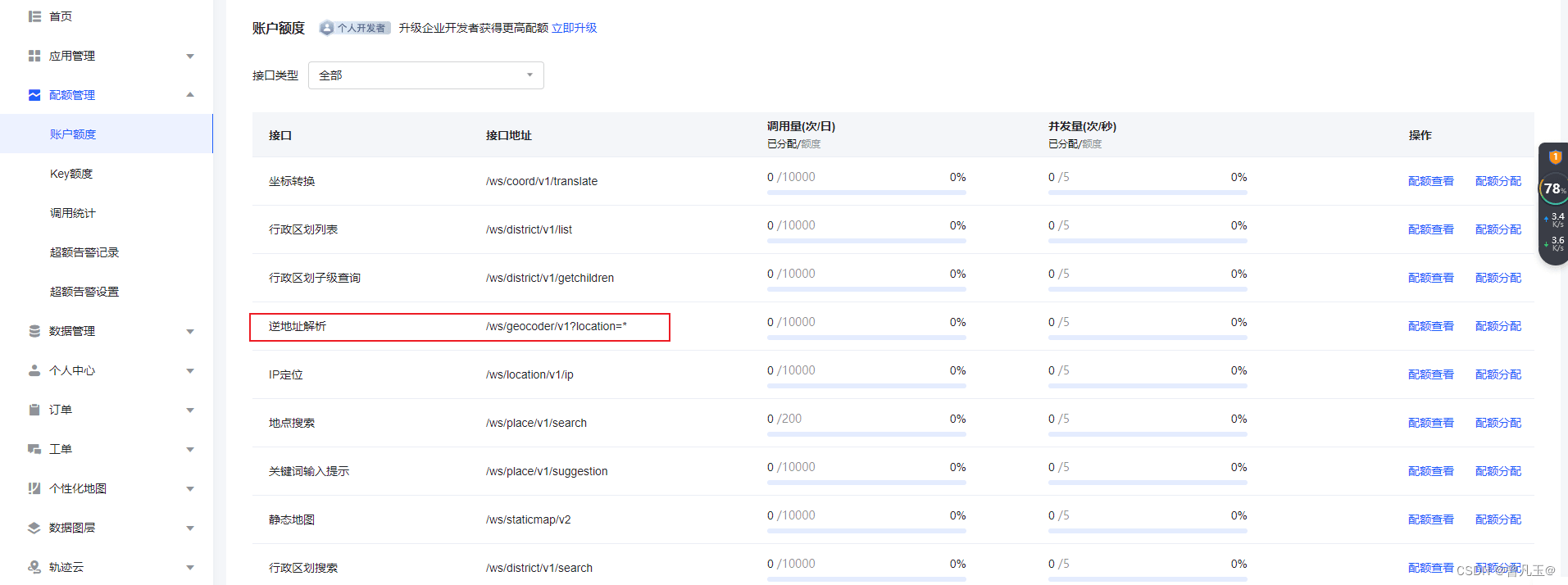The image size is (1568, 585).
Task: Click 配额查看 for 逆地址解析 row
Action: 1431,326
